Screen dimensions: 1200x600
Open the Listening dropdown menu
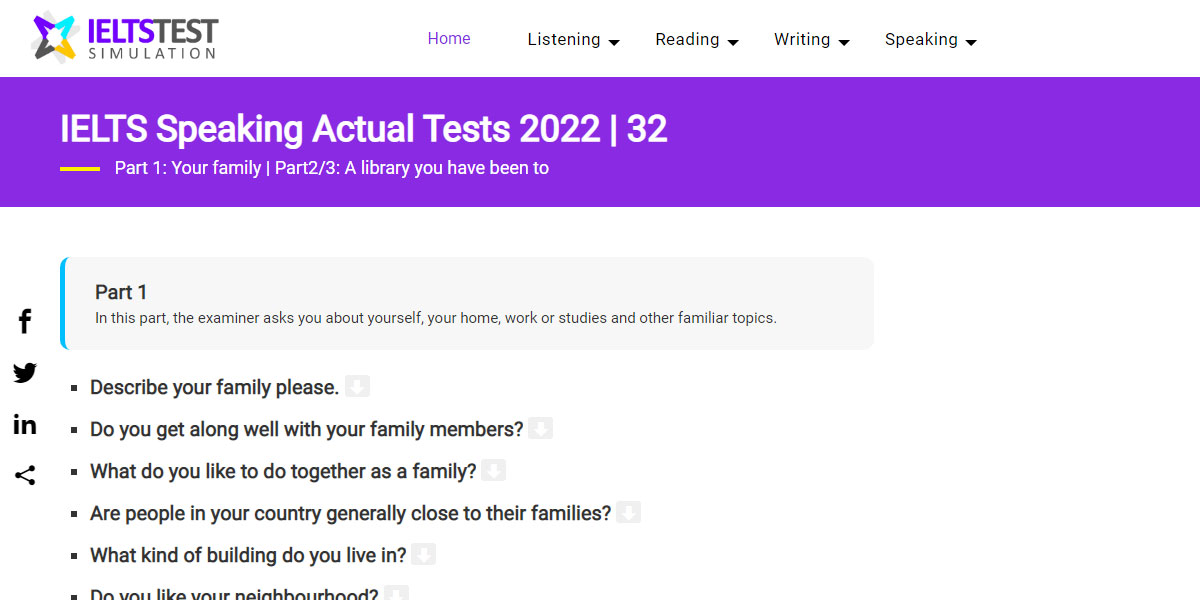pyautogui.click(x=573, y=40)
